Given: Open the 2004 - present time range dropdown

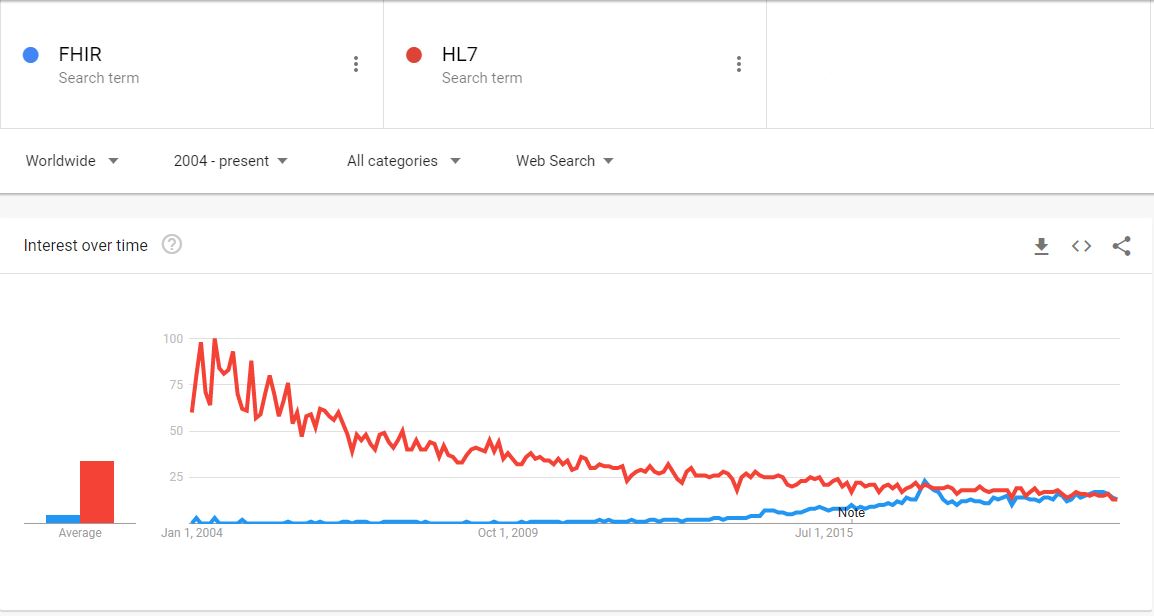Looking at the screenshot, I should tap(230, 161).
